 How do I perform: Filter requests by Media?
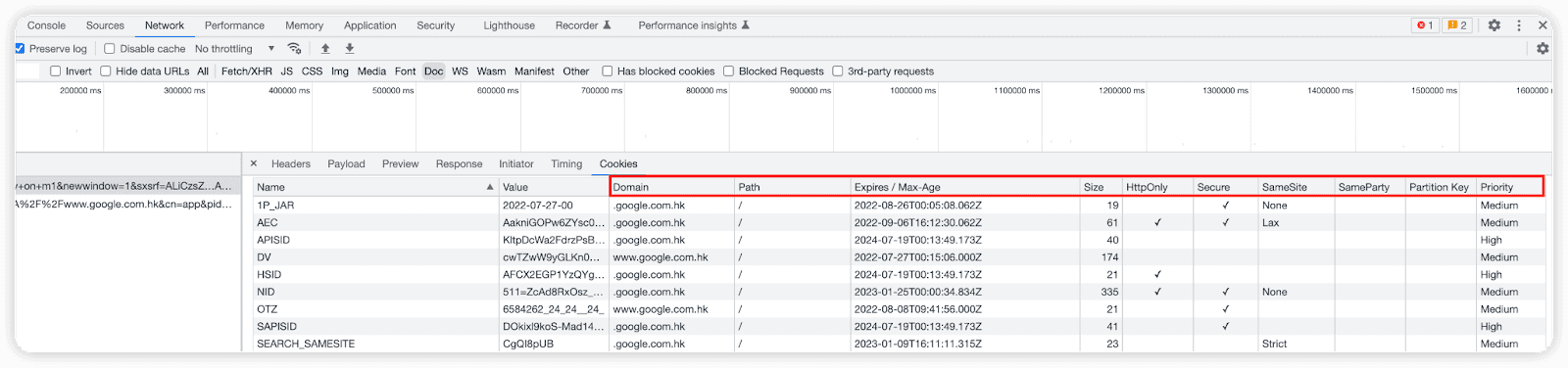pyautogui.click(x=371, y=70)
